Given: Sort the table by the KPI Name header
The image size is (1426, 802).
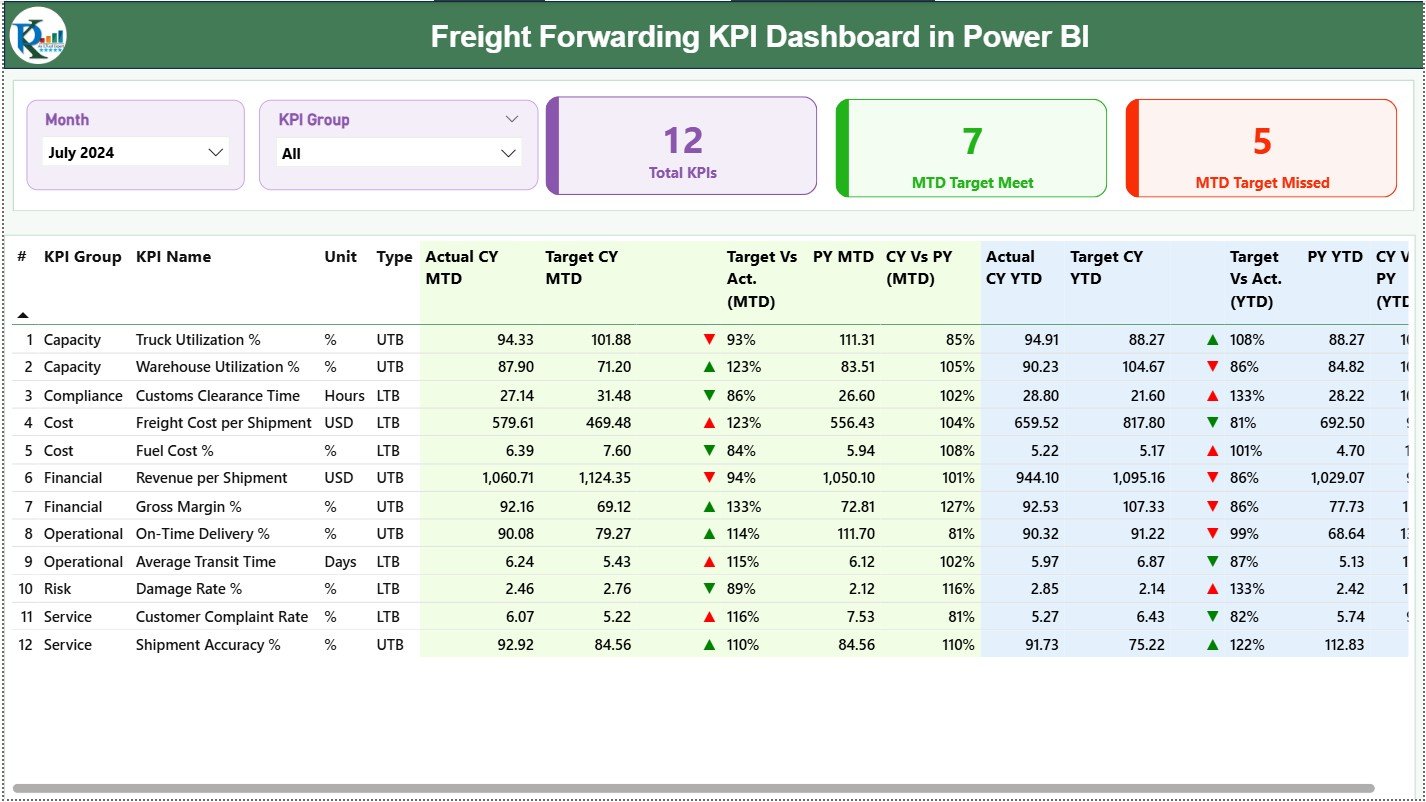Looking at the screenshot, I should point(173,257).
